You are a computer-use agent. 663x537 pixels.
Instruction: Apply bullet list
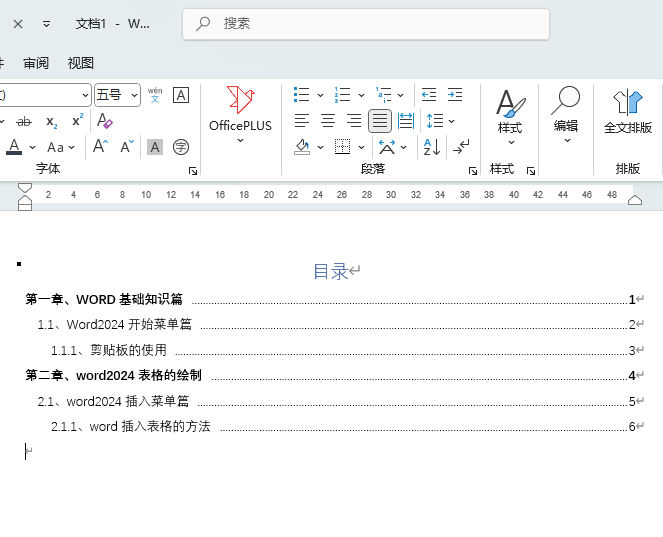[x=301, y=95]
